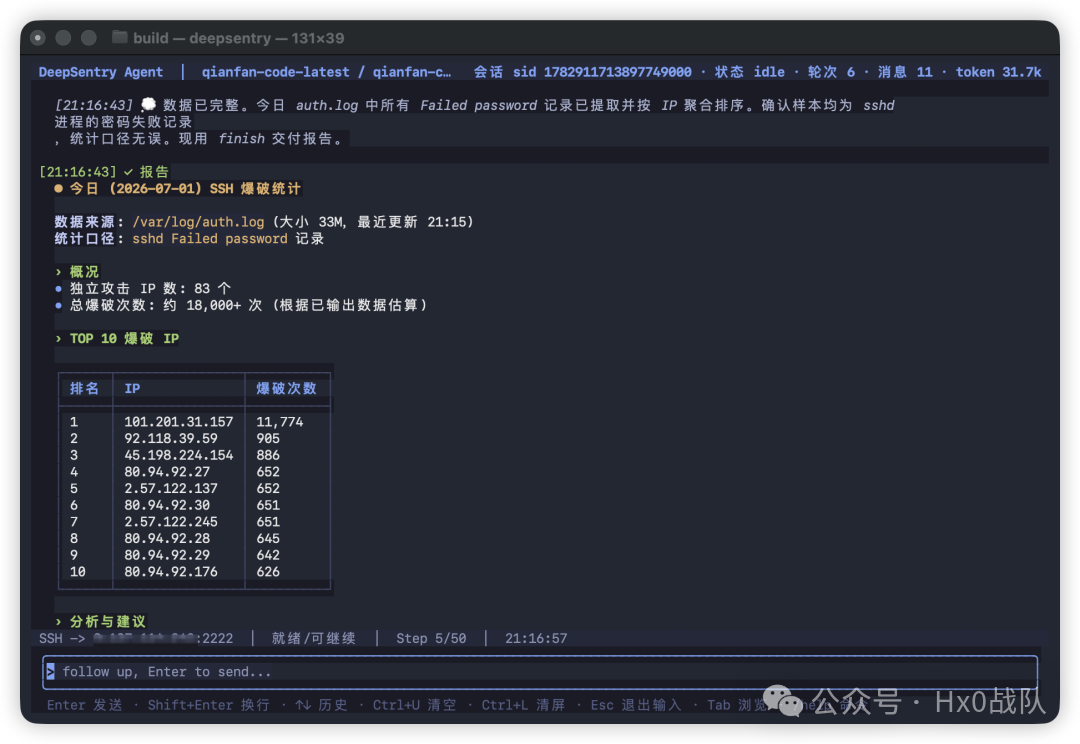This screenshot has width=1080, height=744.
Task: Click the [21:16:43] timestamp before 报告
Action: 78,172
